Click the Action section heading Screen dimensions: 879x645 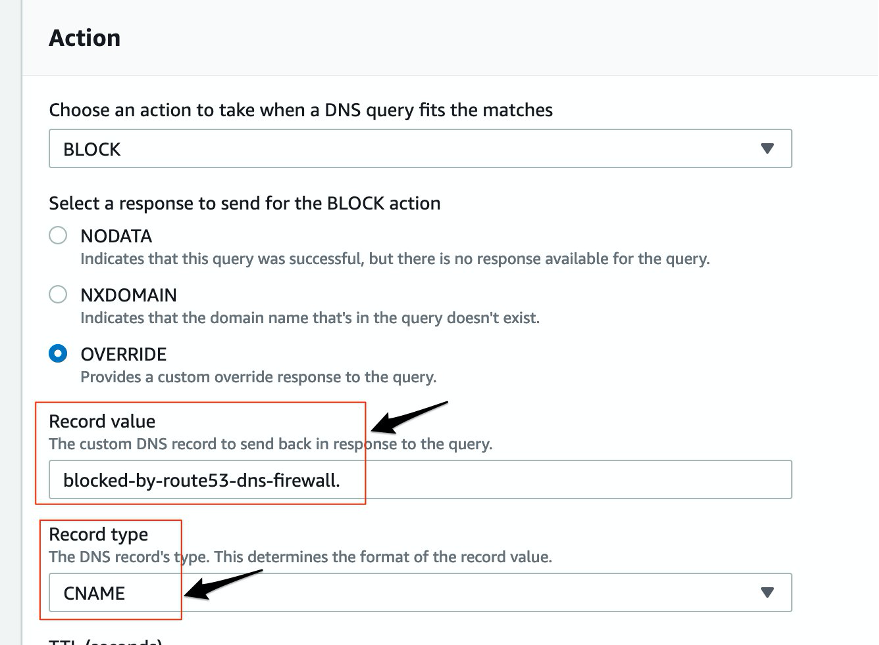pos(85,38)
